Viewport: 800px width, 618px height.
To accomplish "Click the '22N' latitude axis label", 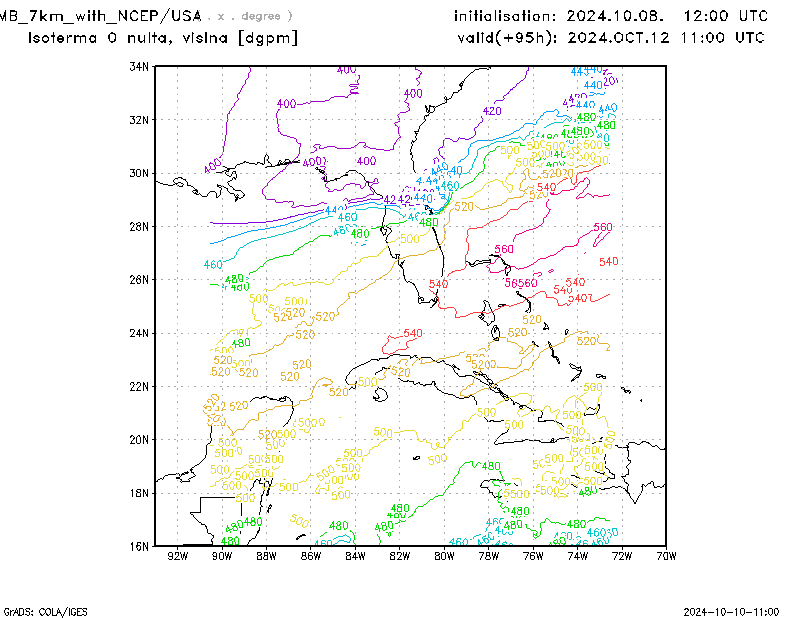I will click(139, 386).
